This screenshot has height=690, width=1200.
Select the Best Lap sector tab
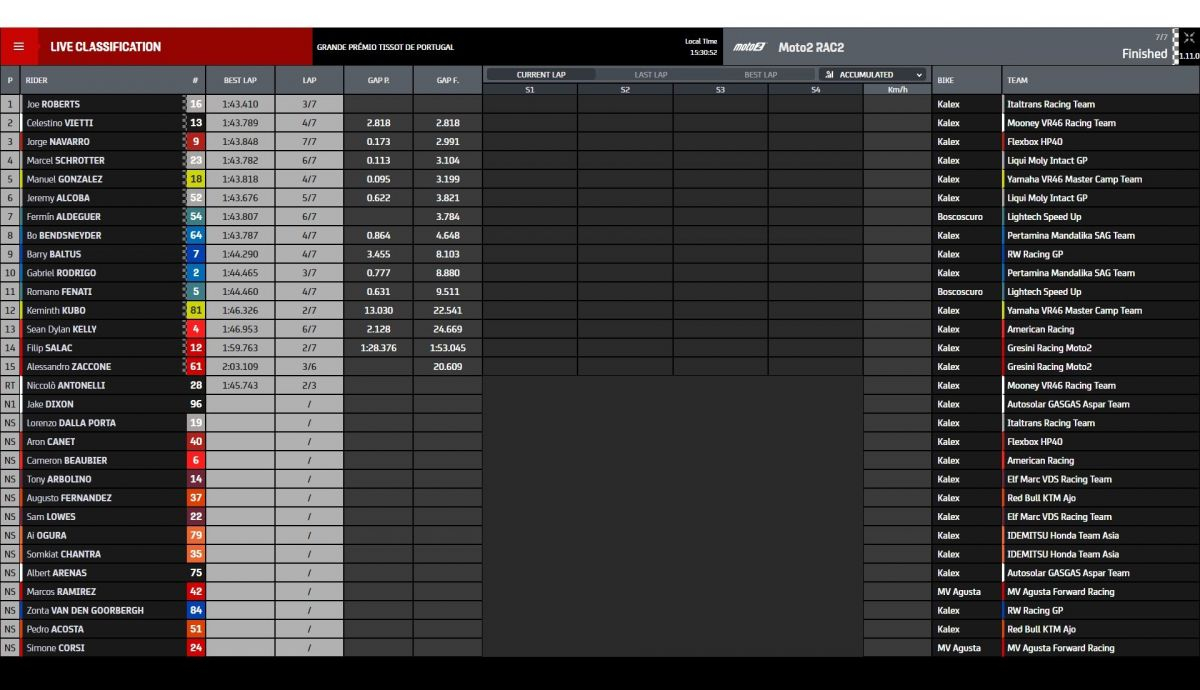click(760, 74)
